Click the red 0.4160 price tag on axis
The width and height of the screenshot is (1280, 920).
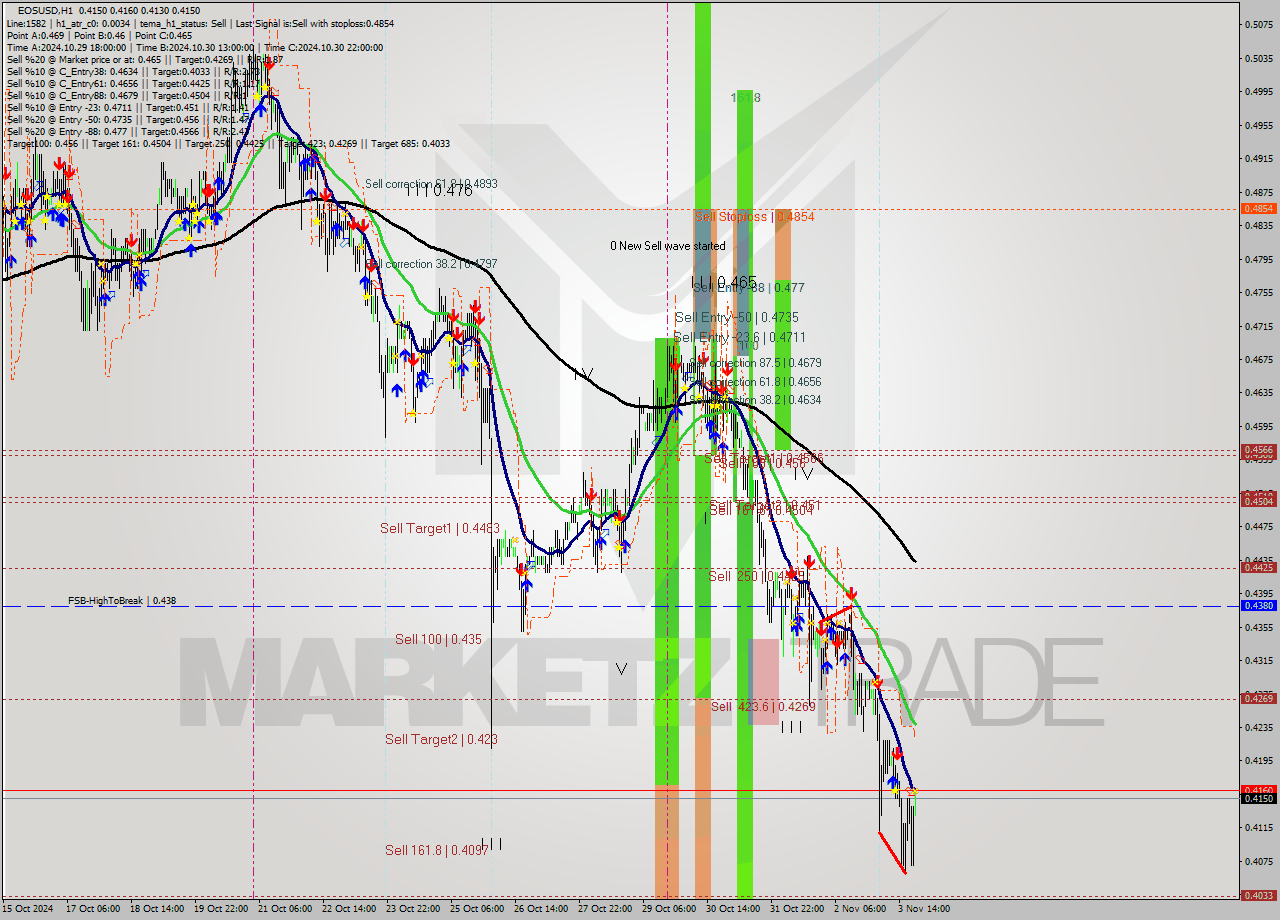pos(1258,789)
